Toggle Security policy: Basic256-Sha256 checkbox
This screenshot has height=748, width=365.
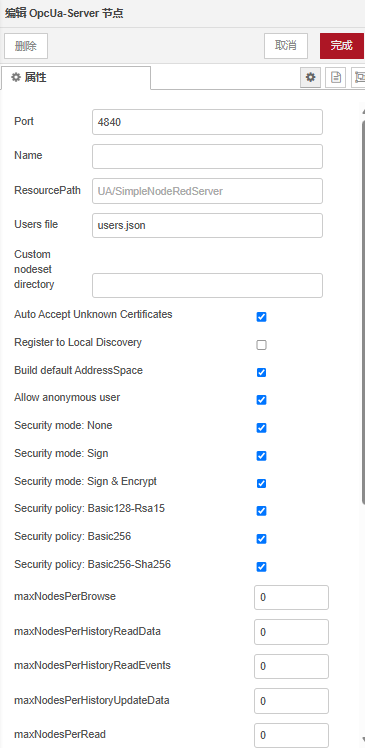click(x=261, y=567)
